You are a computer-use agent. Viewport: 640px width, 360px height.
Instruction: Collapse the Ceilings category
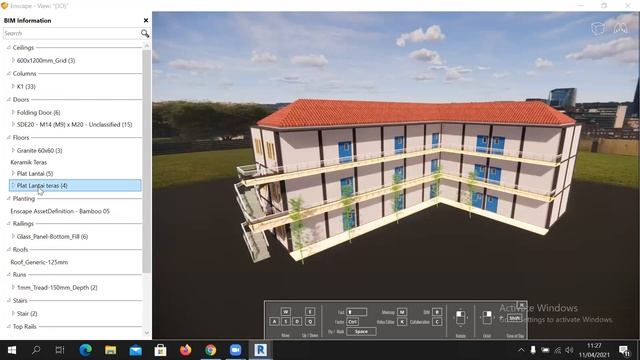[x=9, y=48]
